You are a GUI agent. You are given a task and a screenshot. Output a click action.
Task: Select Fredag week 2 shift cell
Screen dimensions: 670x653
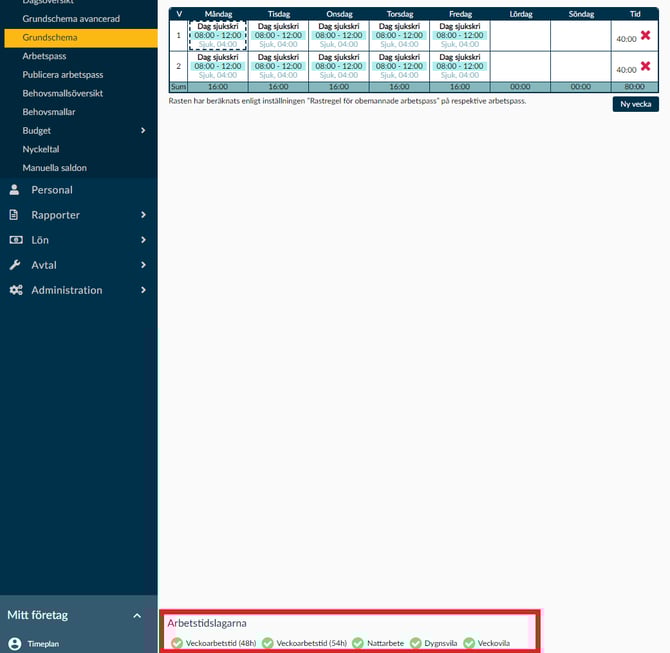pos(460,66)
